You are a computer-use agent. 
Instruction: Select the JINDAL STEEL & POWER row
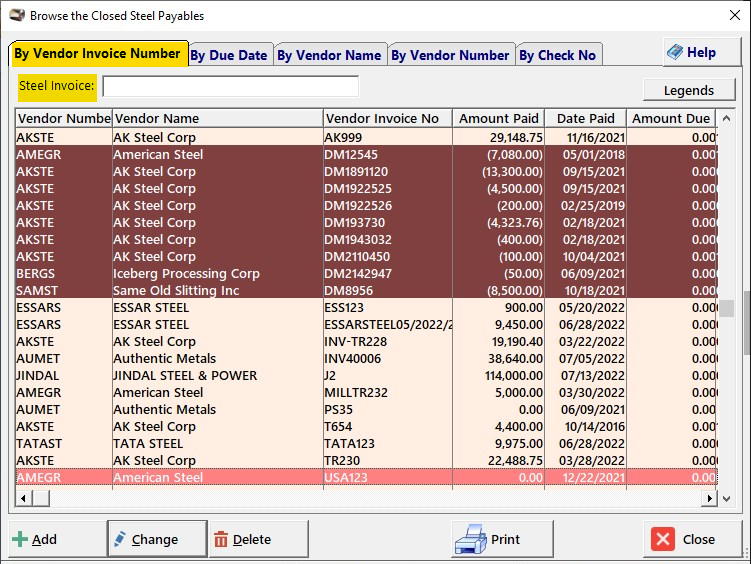click(366, 375)
